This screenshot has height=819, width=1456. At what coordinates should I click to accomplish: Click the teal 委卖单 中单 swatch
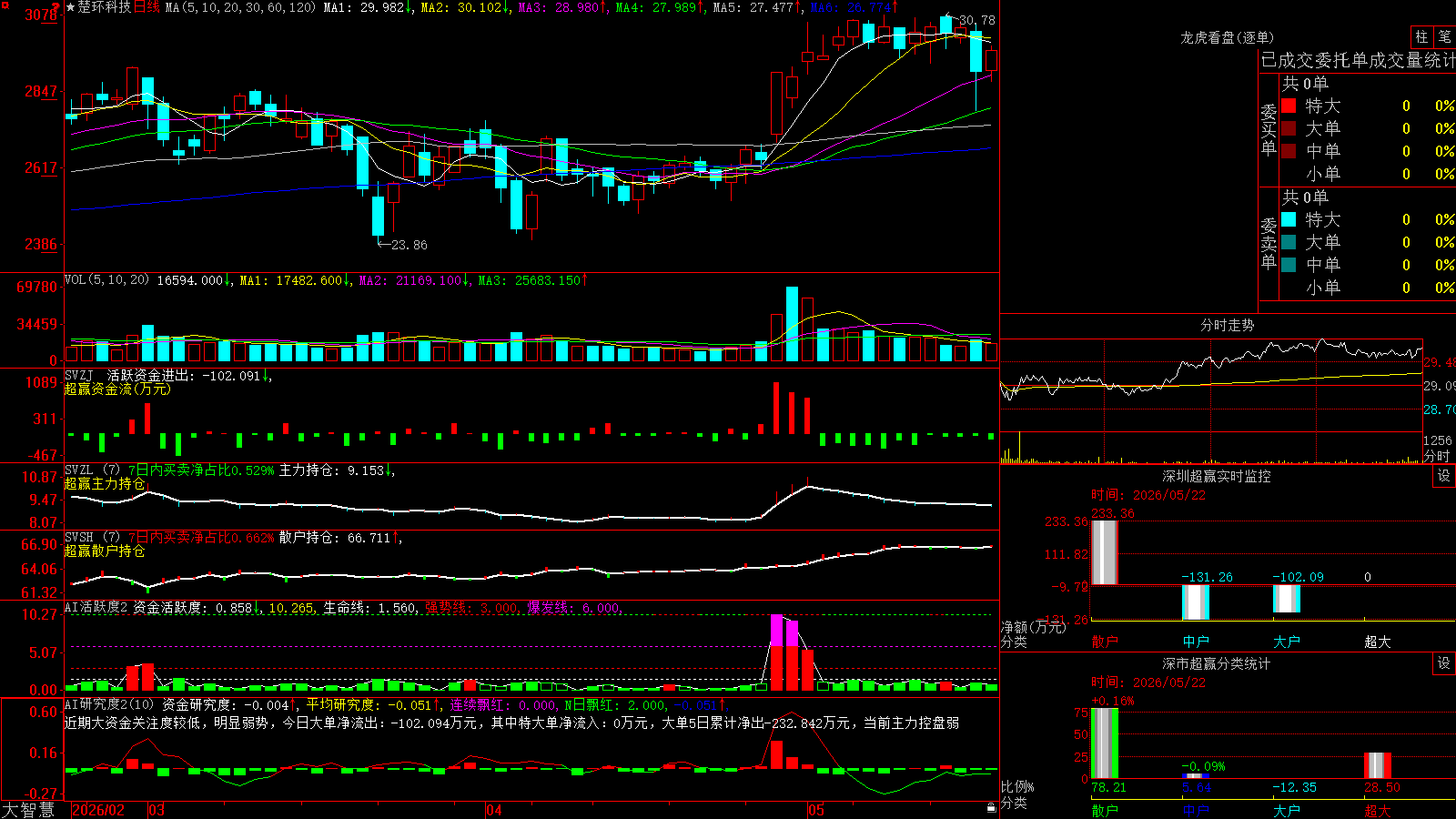1289,264
